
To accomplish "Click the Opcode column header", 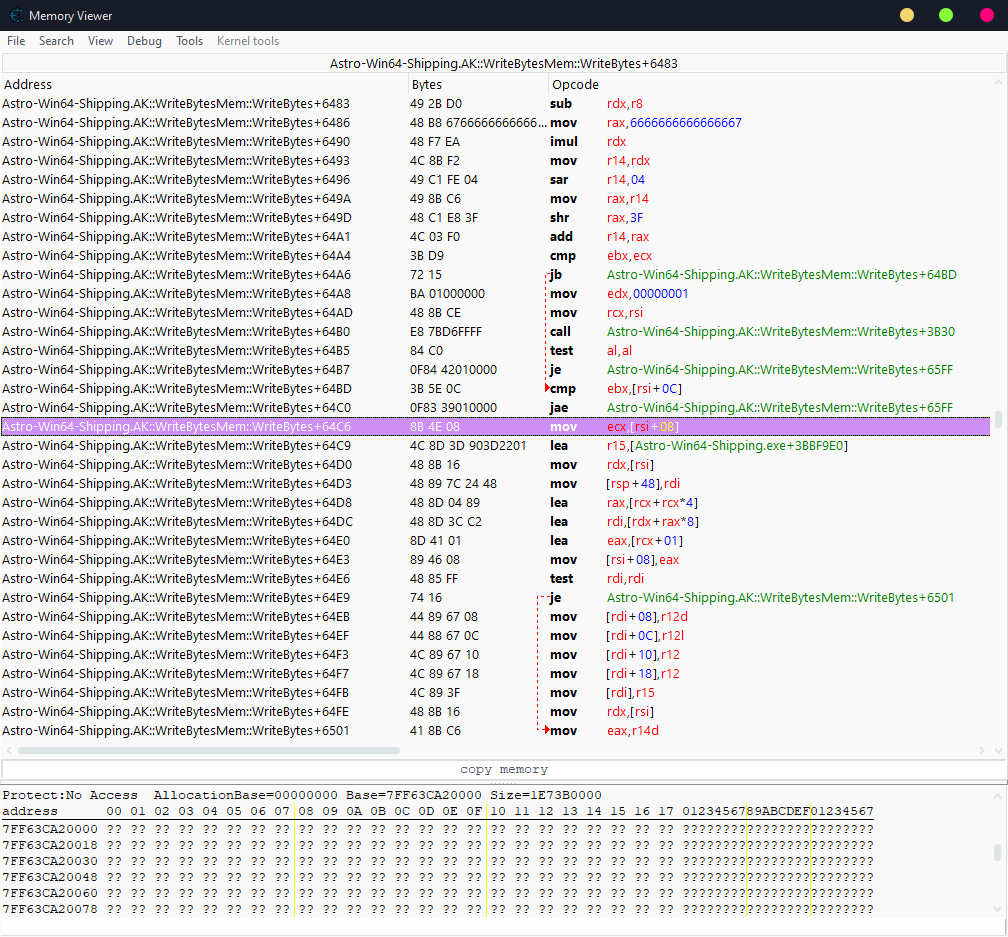I will [x=575, y=85].
